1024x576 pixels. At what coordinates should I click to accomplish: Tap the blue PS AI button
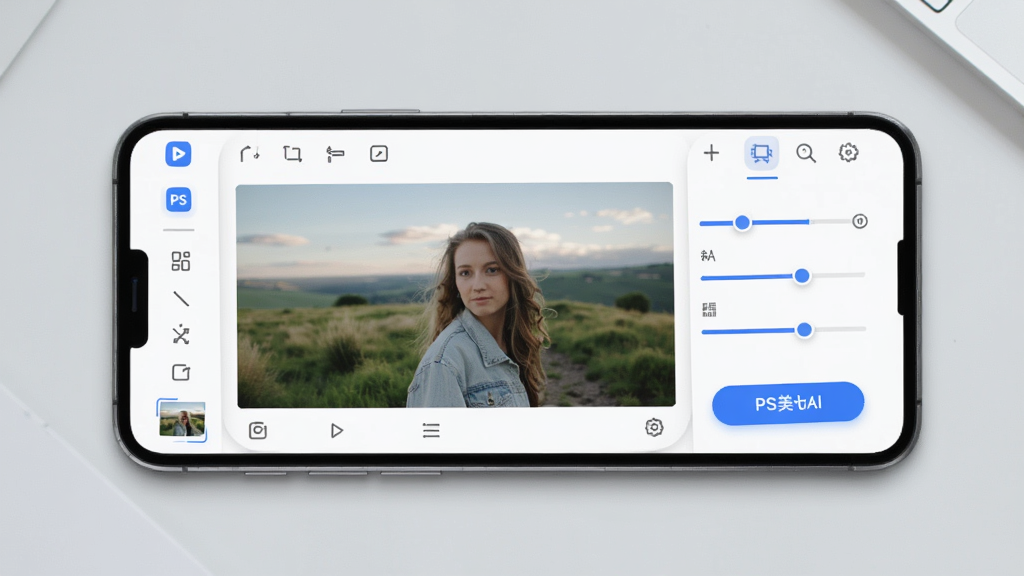pos(788,404)
